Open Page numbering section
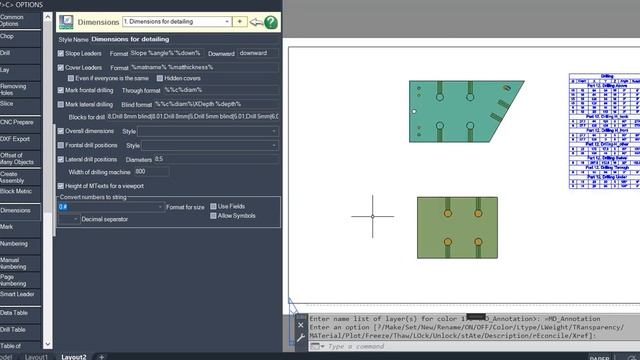Viewport: 640px width, 360px height. 20,280
